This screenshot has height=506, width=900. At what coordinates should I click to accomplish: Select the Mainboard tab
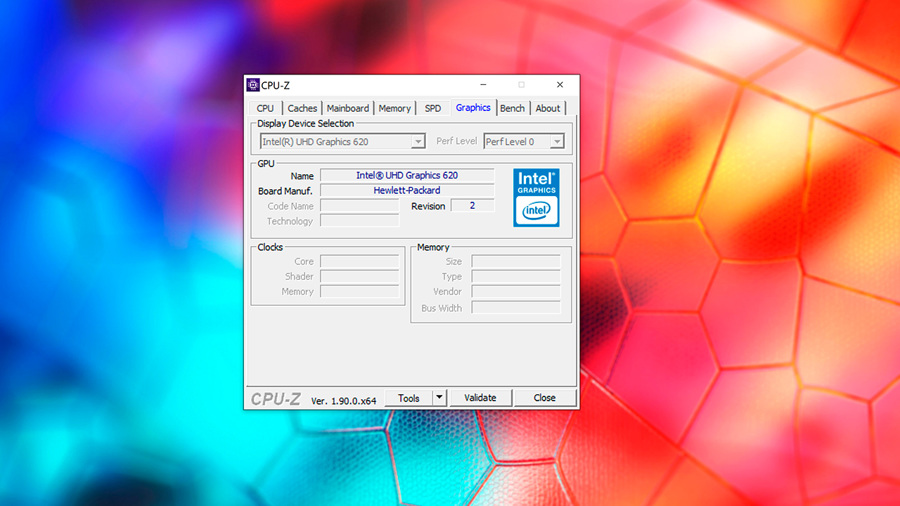coord(348,108)
